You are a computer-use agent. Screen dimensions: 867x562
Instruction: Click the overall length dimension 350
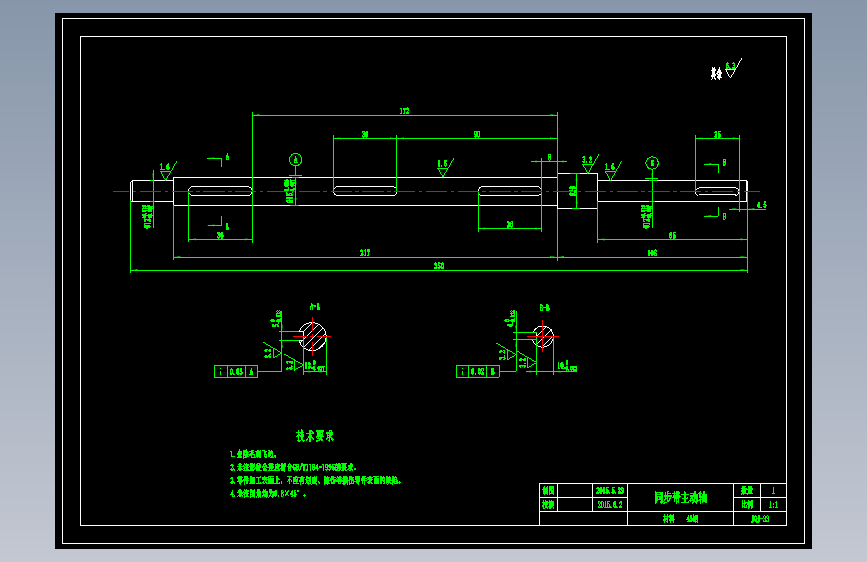[439, 266]
